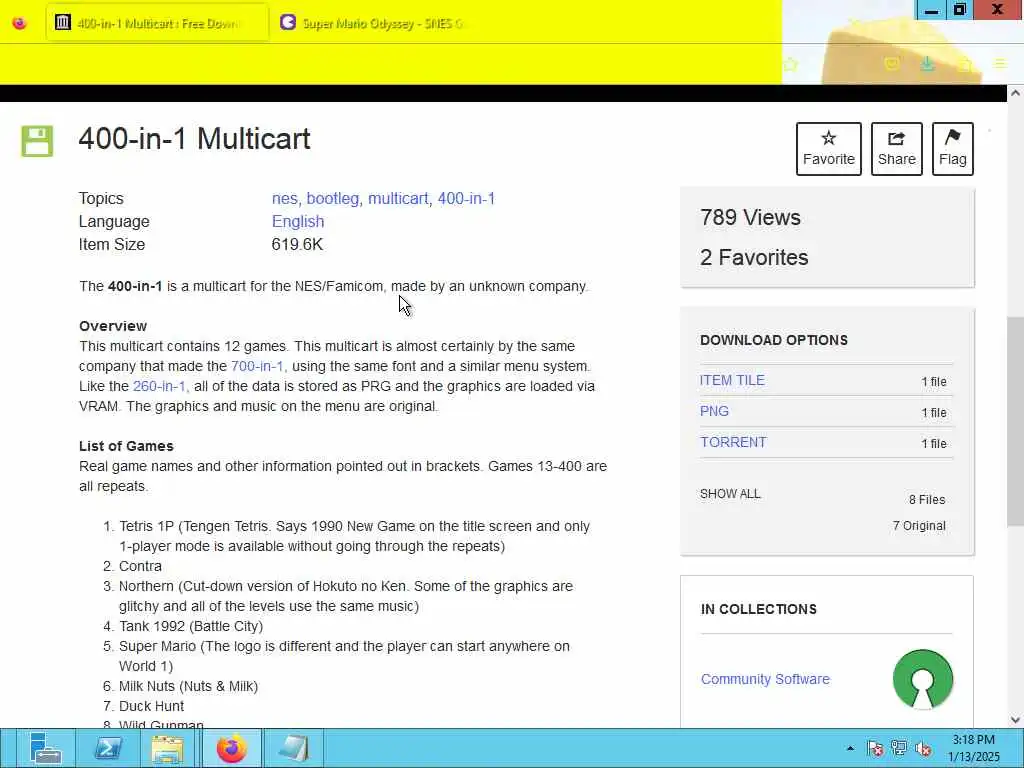Click the Firefox taskbar icon
Image resolution: width=1024 pixels, height=768 pixels.
click(x=231, y=748)
